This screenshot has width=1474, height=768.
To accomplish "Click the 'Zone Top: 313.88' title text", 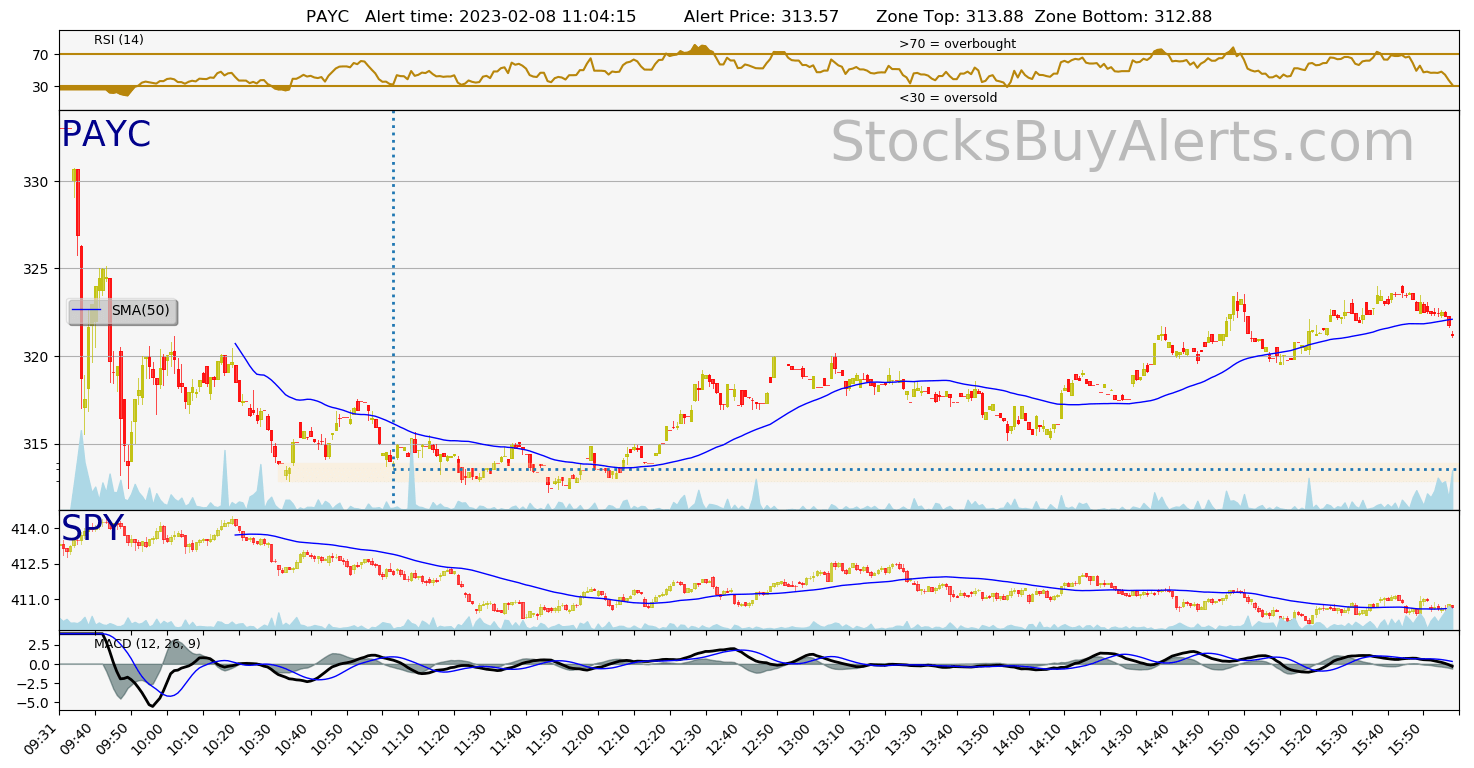I will coord(950,17).
